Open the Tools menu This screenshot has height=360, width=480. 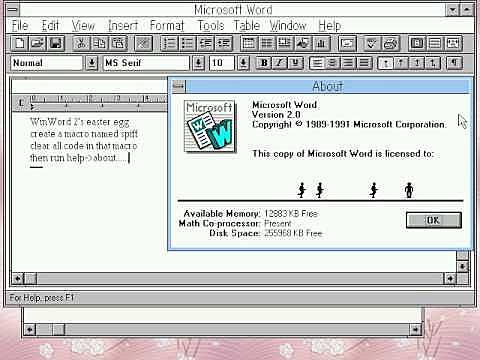click(211, 26)
